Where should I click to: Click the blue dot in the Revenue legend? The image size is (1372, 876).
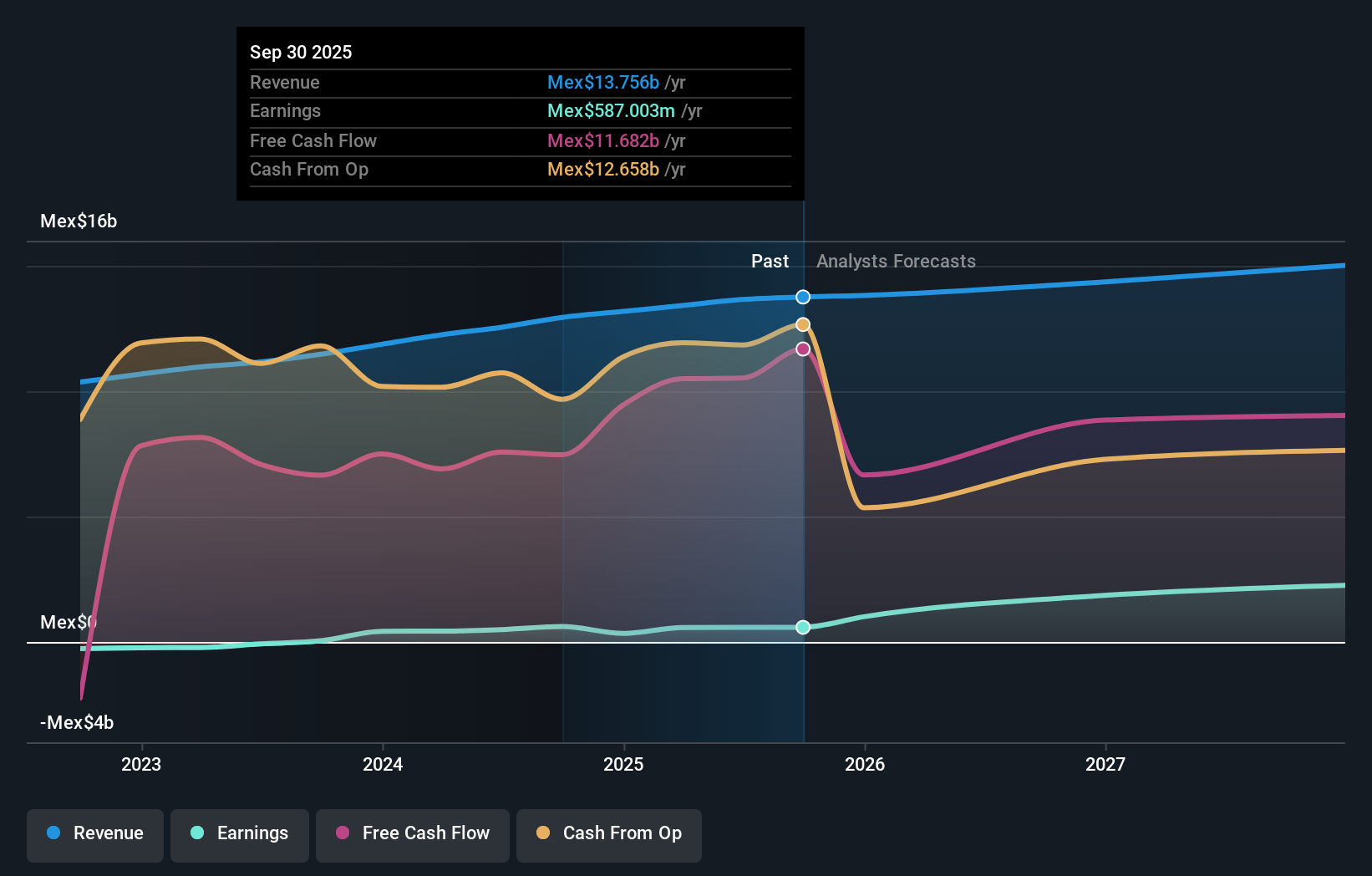pyautogui.click(x=53, y=833)
